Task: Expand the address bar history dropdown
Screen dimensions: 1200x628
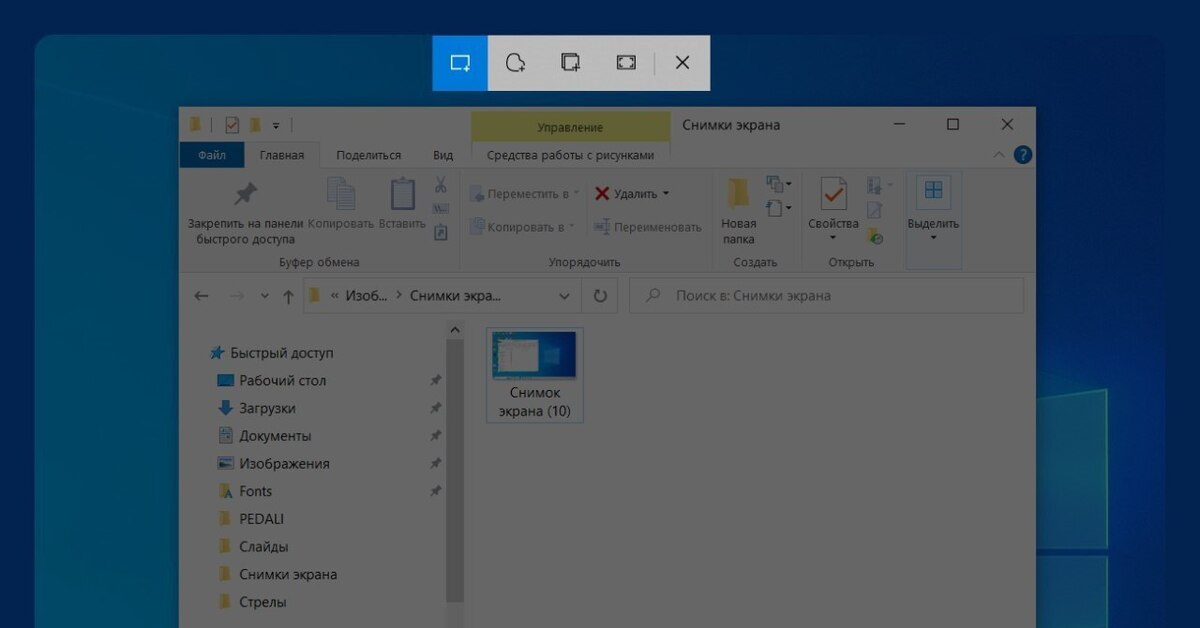Action: pyautogui.click(x=565, y=296)
